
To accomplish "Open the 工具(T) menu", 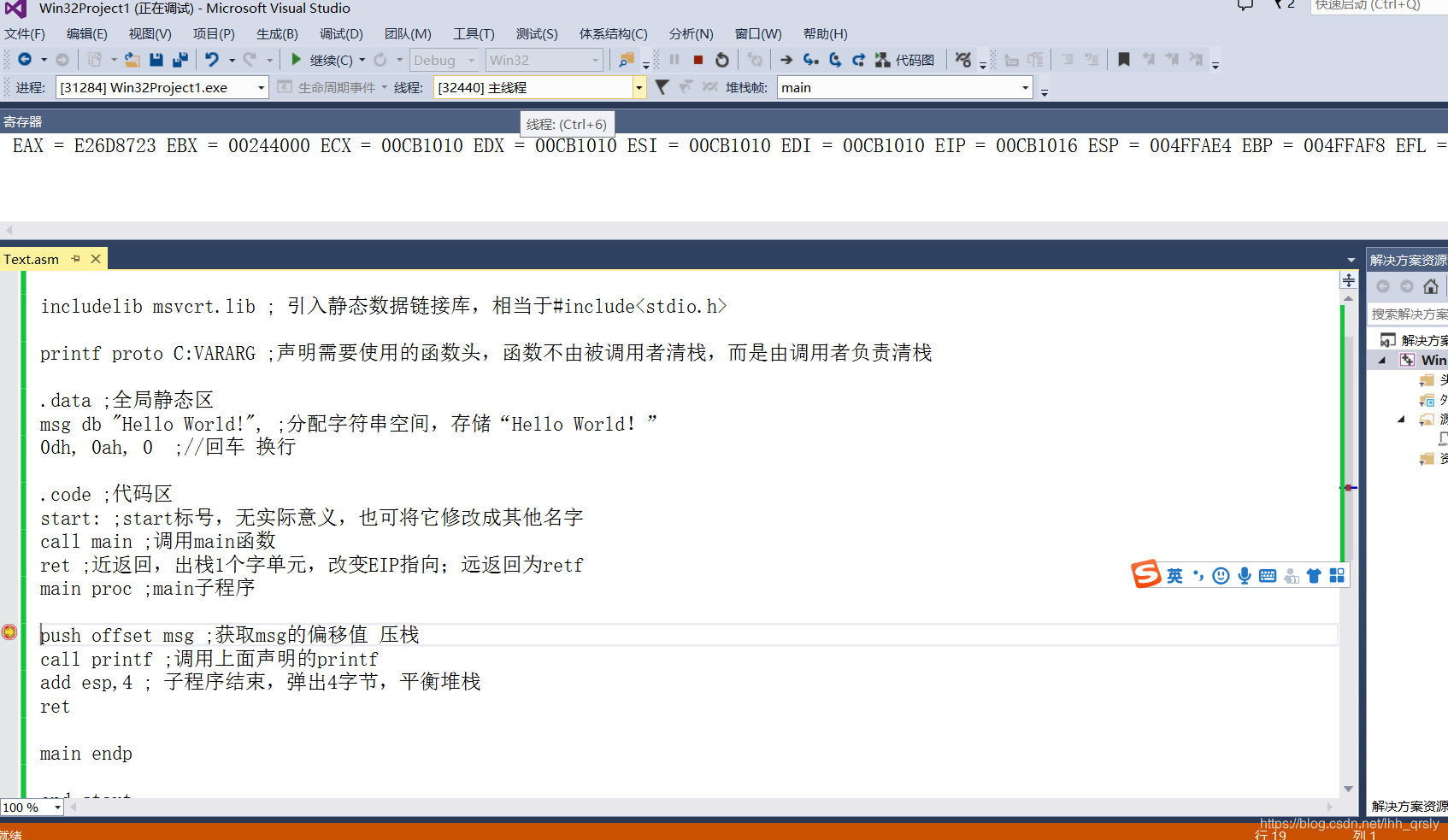I will coord(474,34).
